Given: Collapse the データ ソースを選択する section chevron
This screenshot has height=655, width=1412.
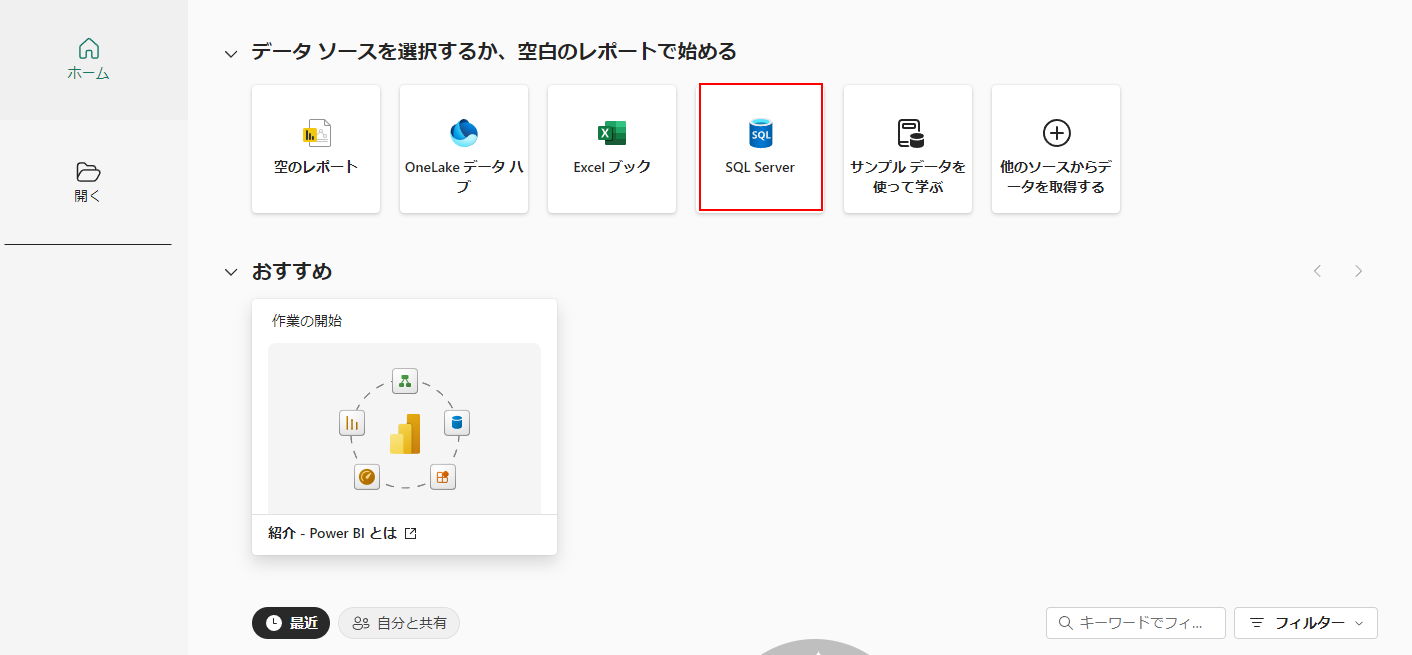Looking at the screenshot, I should [x=231, y=51].
